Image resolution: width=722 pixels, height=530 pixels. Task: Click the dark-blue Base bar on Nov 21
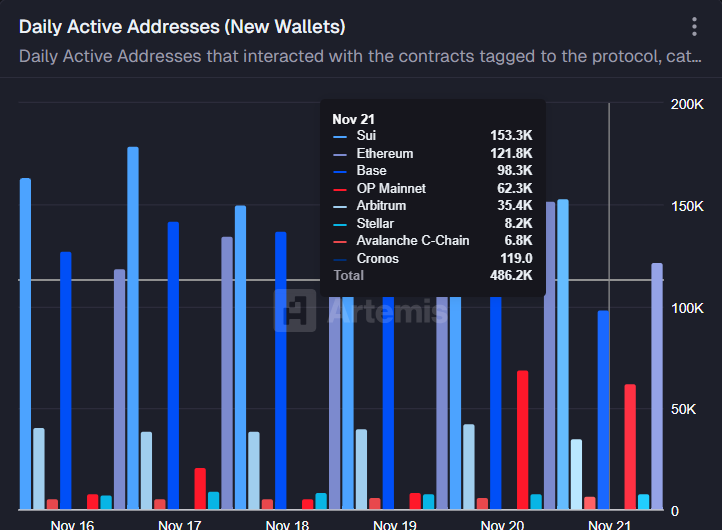coord(603,410)
